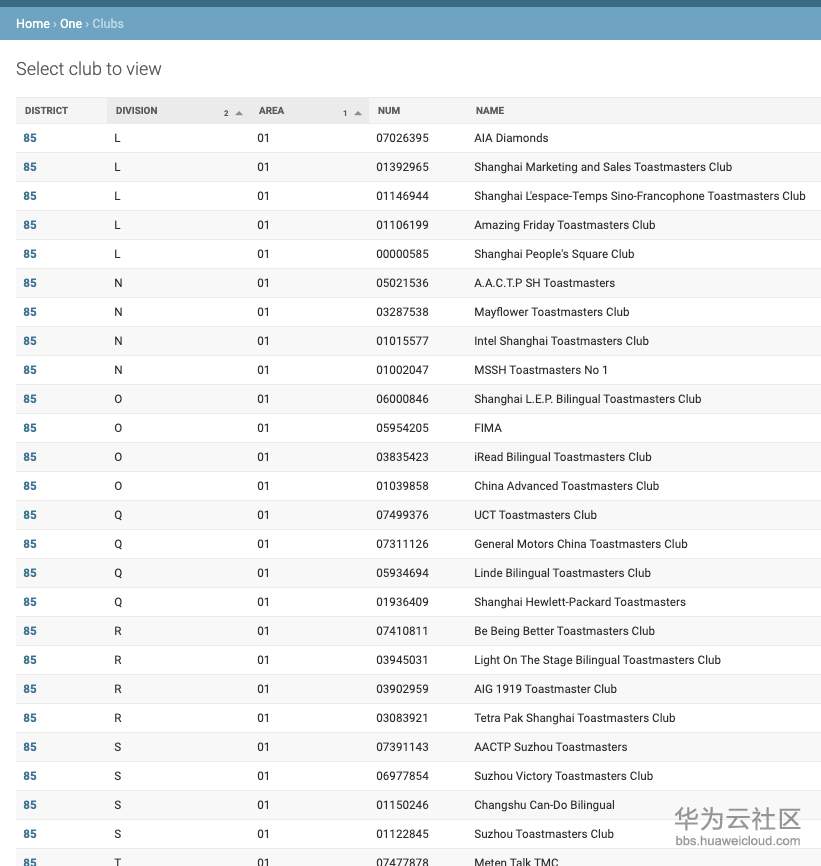Open district link for Suzhou Victory Toastmasters Club
This screenshot has height=866, width=821.
(30, 776)
